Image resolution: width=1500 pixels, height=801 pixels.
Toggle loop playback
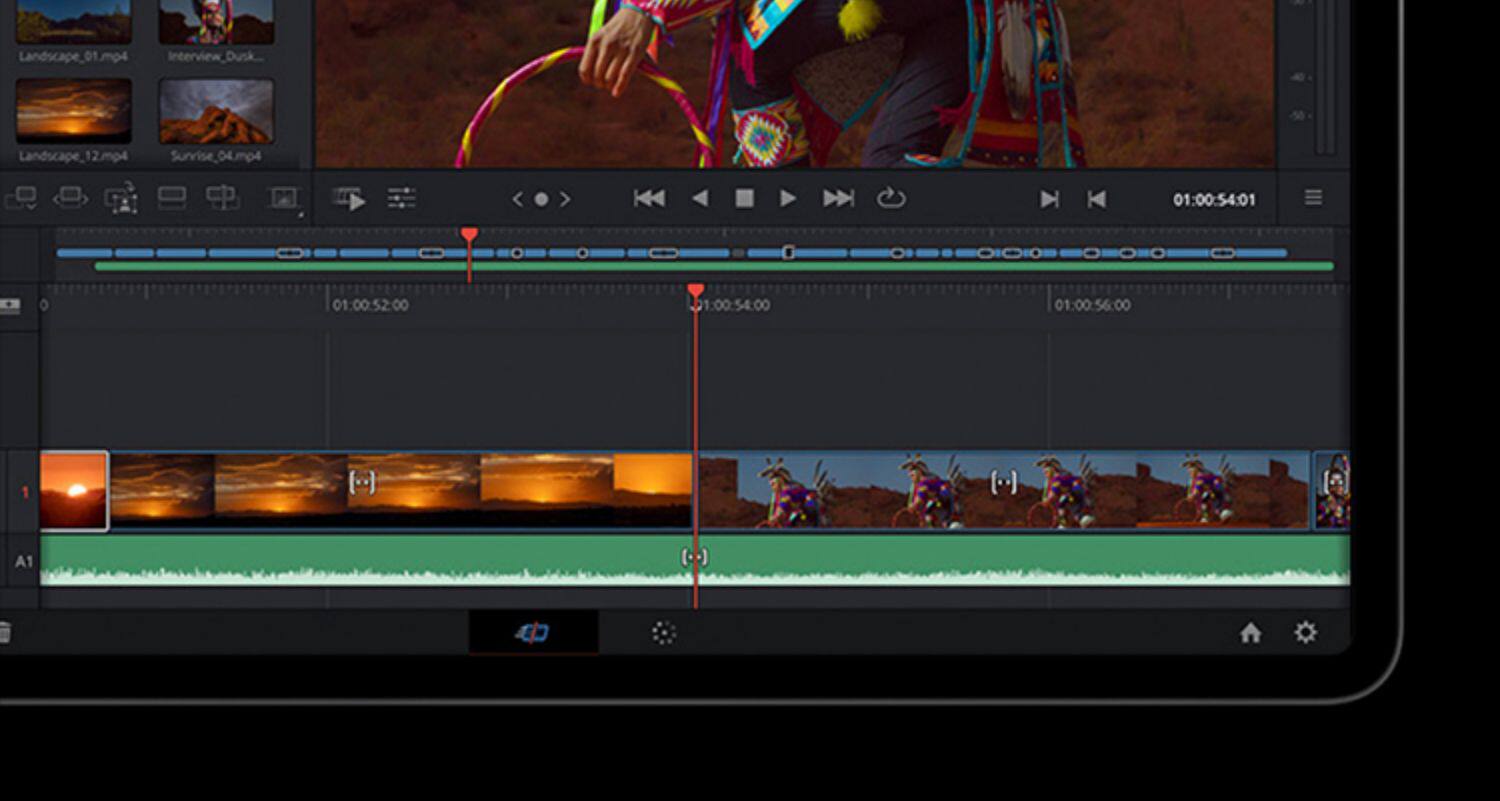click(891, 199)
